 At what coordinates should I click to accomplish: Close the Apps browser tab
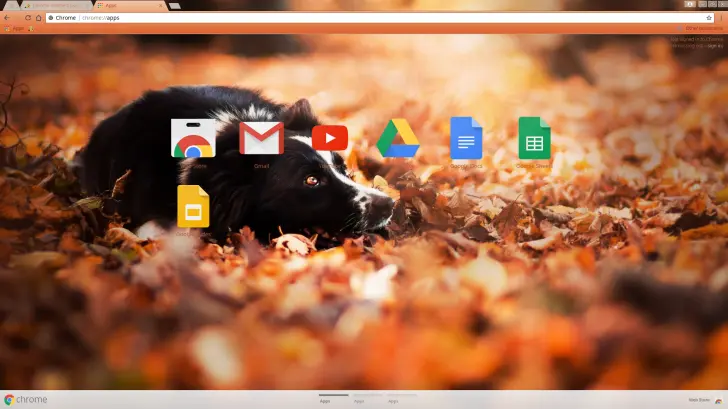click(x=161, y=6)
